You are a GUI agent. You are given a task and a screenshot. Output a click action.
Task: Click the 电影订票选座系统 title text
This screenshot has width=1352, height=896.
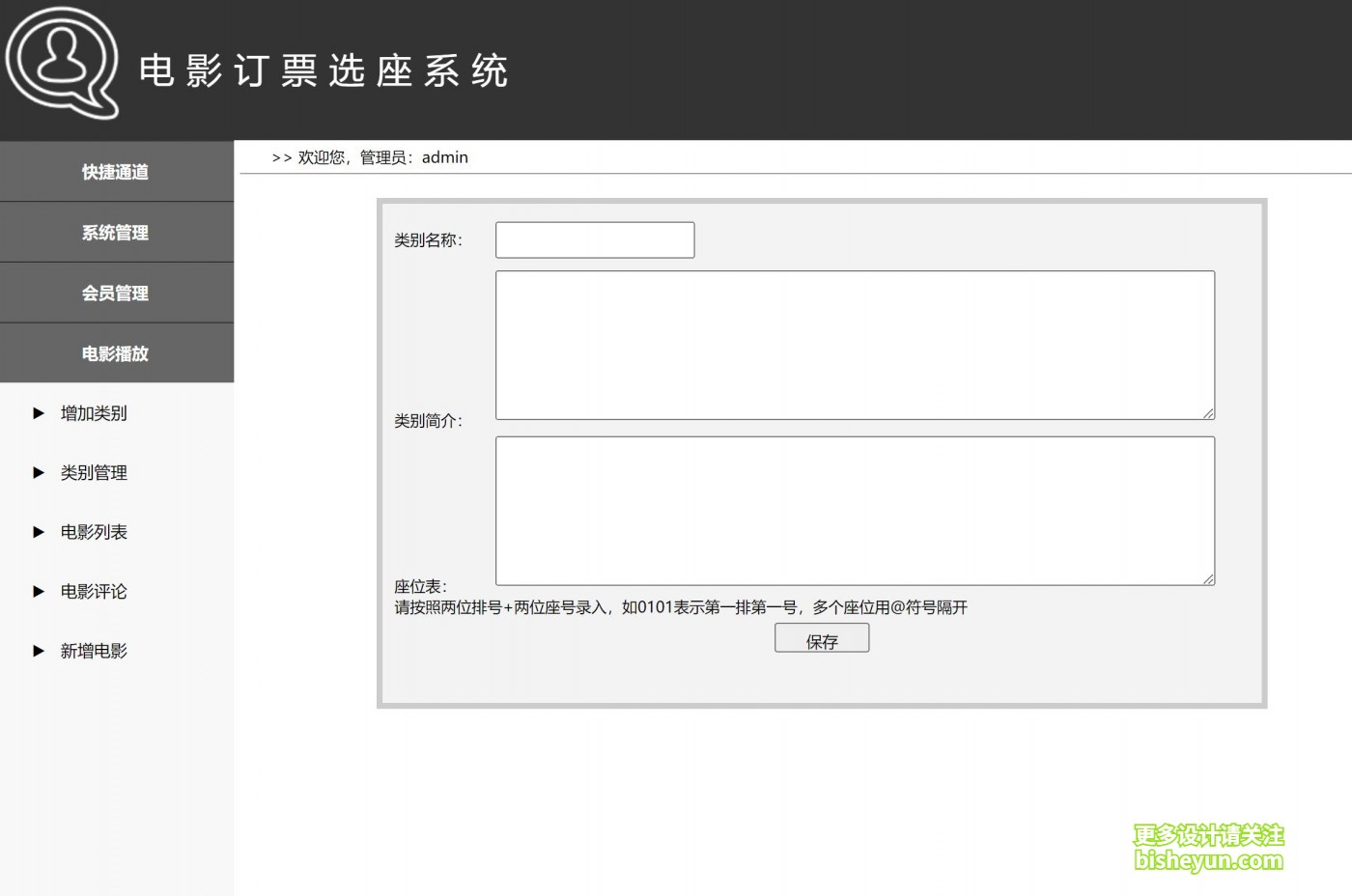click(x=324, y=70)
